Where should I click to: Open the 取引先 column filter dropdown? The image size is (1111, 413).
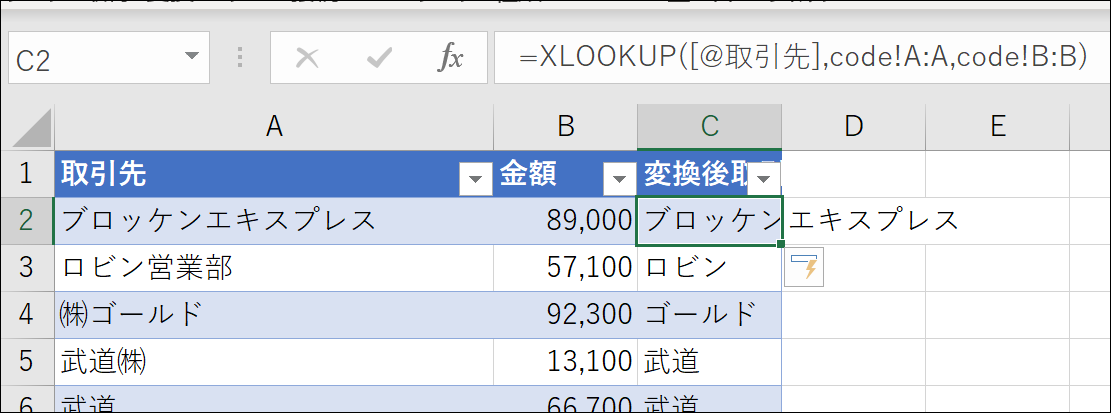pyautogui.click(x=475, y=179)
